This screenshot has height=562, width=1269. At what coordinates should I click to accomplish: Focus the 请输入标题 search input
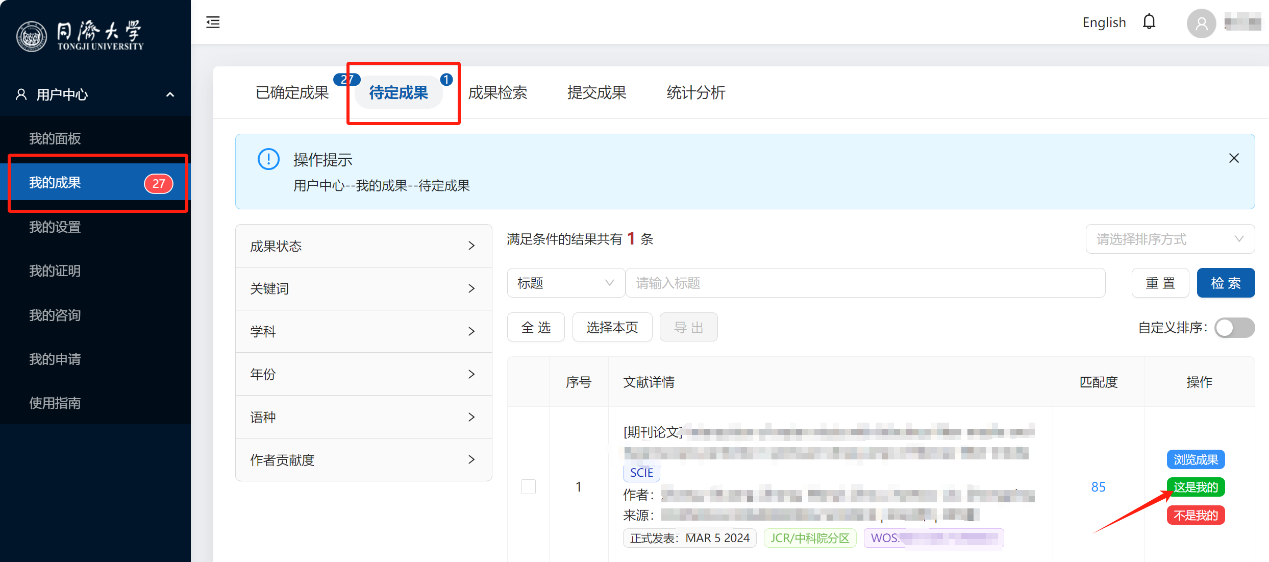865,283
